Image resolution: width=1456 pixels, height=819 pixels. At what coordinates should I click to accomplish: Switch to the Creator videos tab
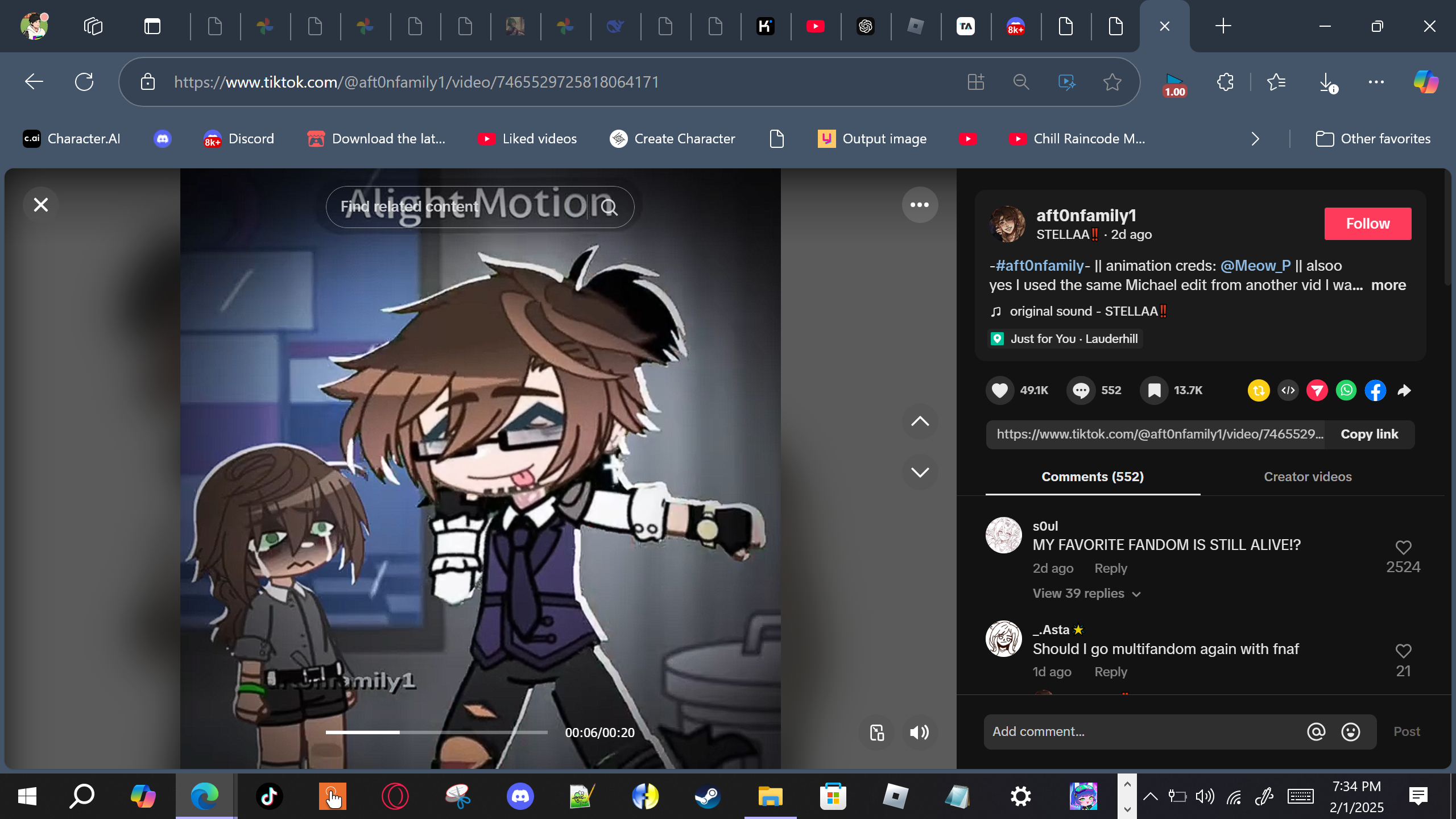click(1308, 477)
